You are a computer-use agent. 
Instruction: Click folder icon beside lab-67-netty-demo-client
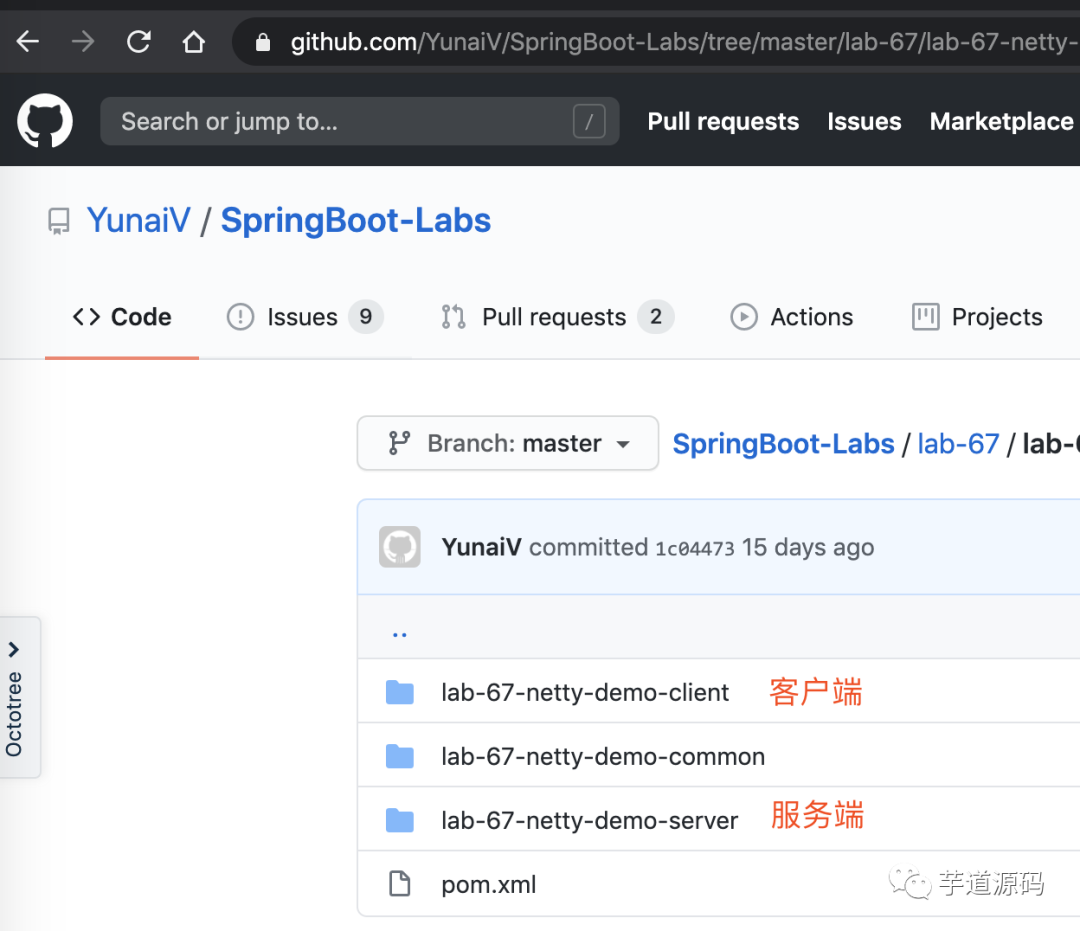point(399,692)
